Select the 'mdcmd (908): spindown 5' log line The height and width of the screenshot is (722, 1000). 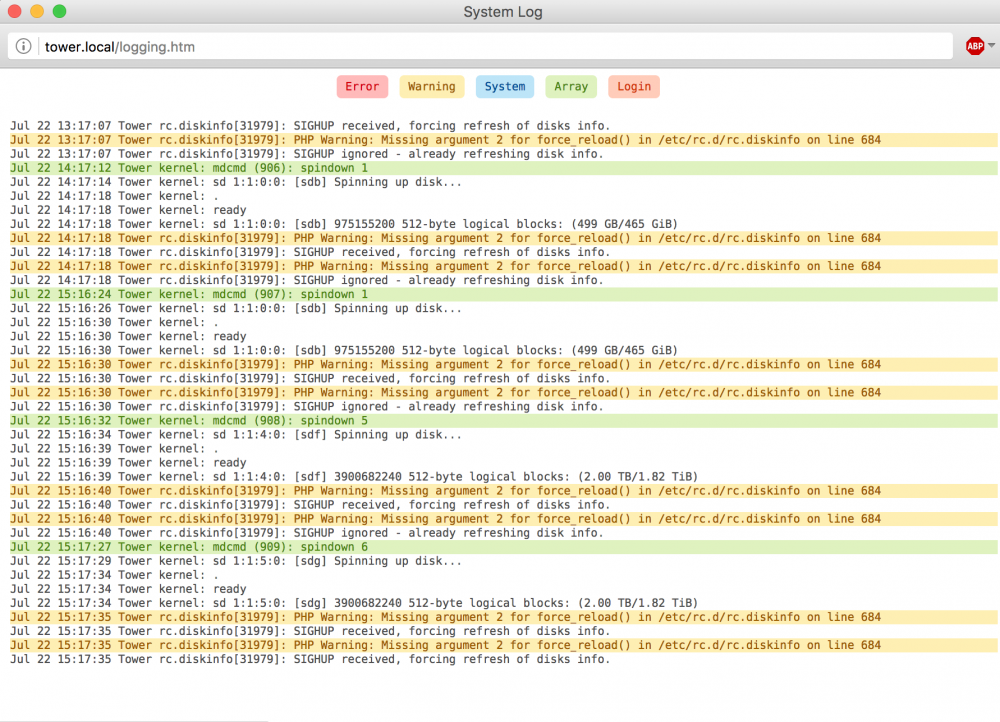[504, 420]
